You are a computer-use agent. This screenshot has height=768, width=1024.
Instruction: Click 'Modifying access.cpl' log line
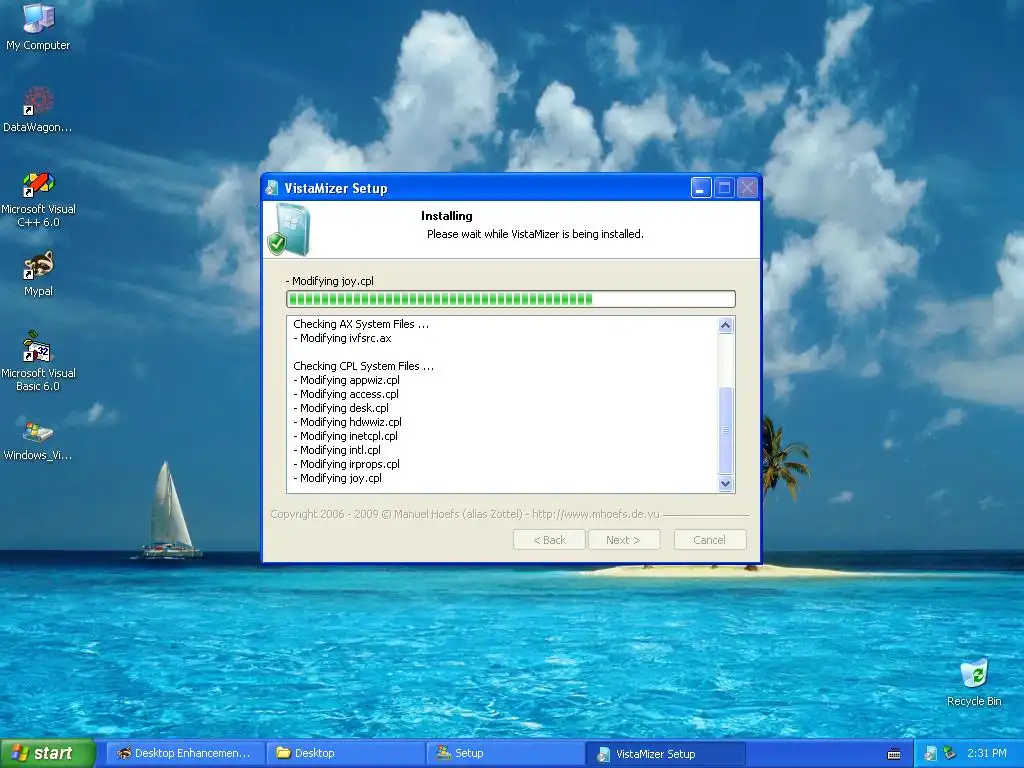pyautogui.click(x=346, y=394)
